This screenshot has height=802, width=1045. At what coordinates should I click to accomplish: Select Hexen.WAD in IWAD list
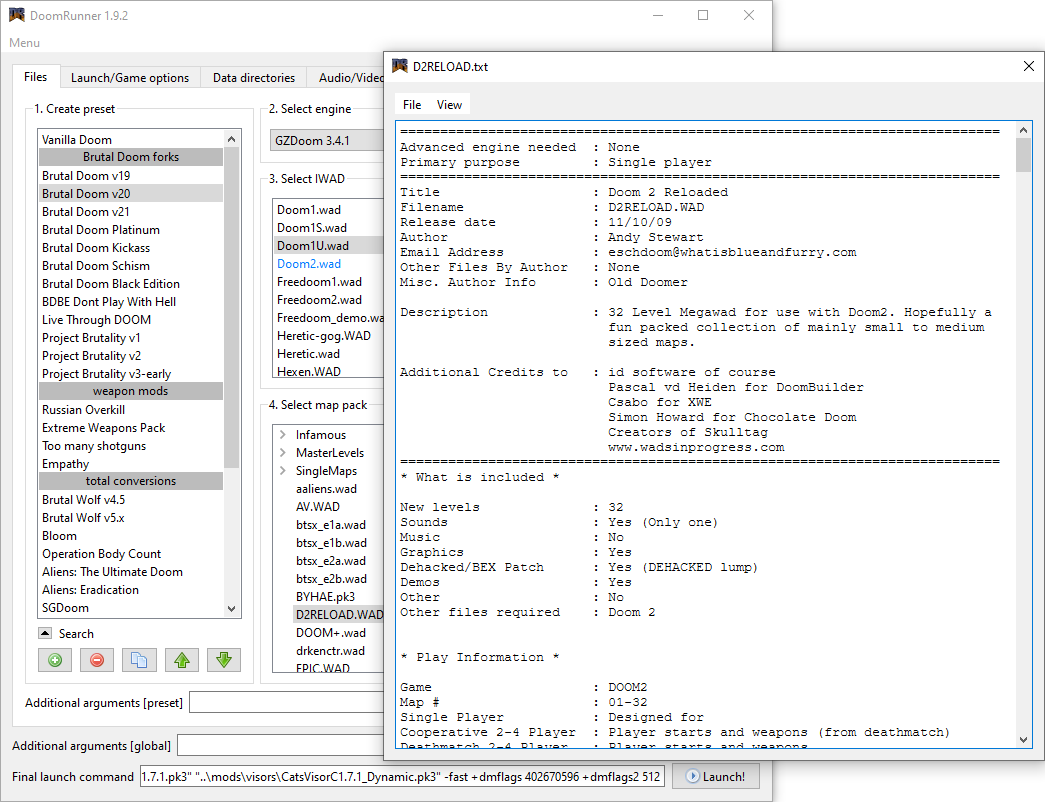pos(328,371)
